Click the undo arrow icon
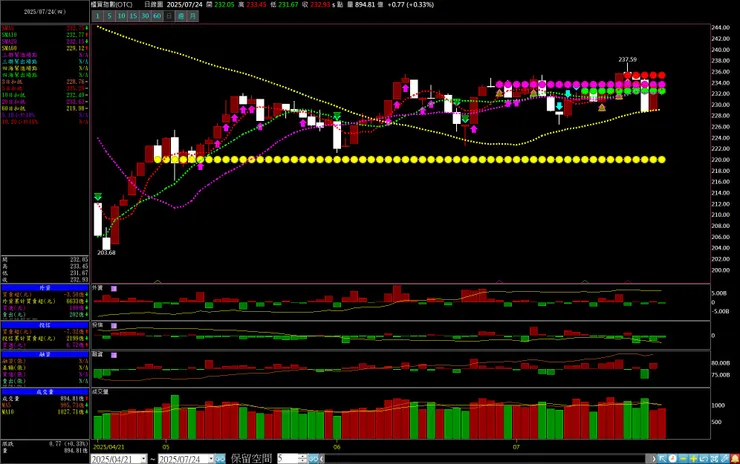The width and height of the screenshot is (740, 464). (704, 458)
